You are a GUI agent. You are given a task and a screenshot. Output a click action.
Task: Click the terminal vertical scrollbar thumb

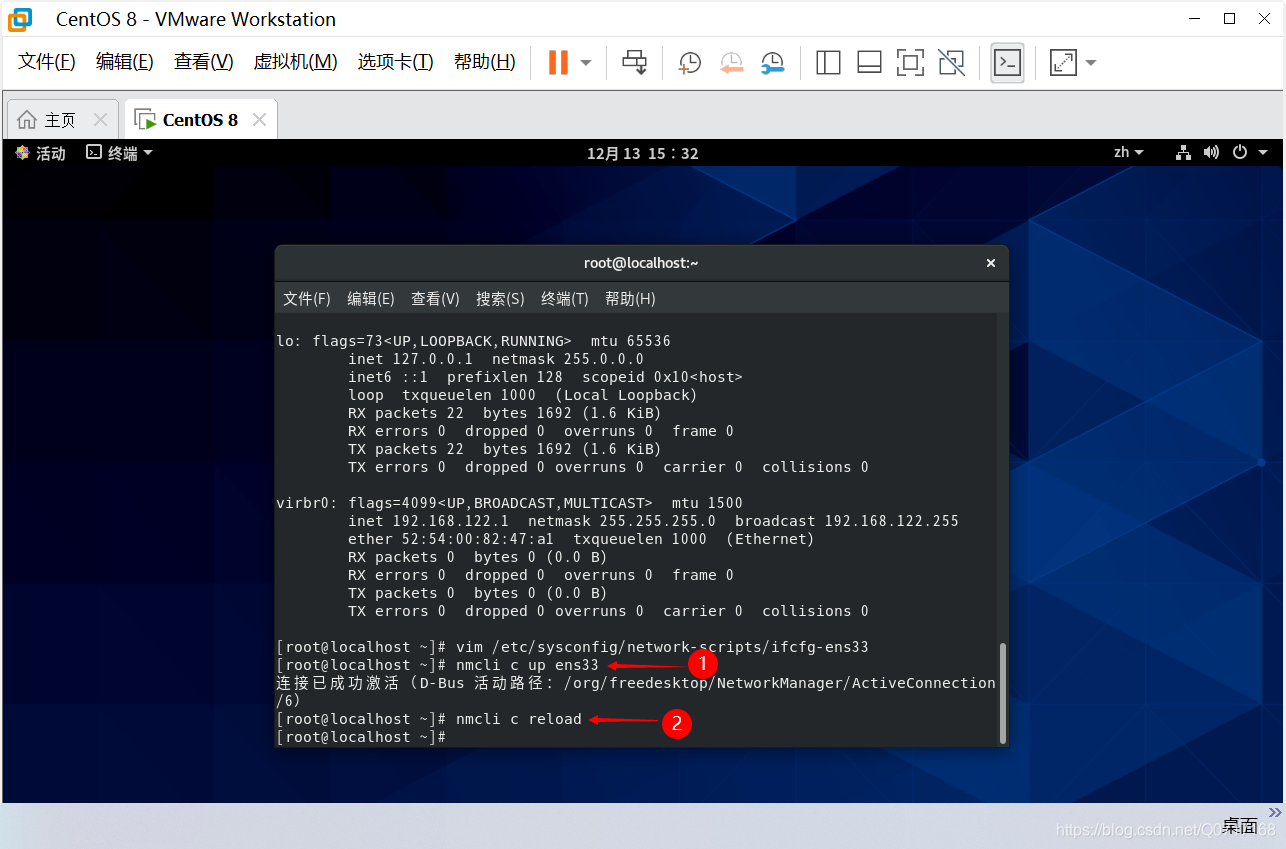[1002, 692]
